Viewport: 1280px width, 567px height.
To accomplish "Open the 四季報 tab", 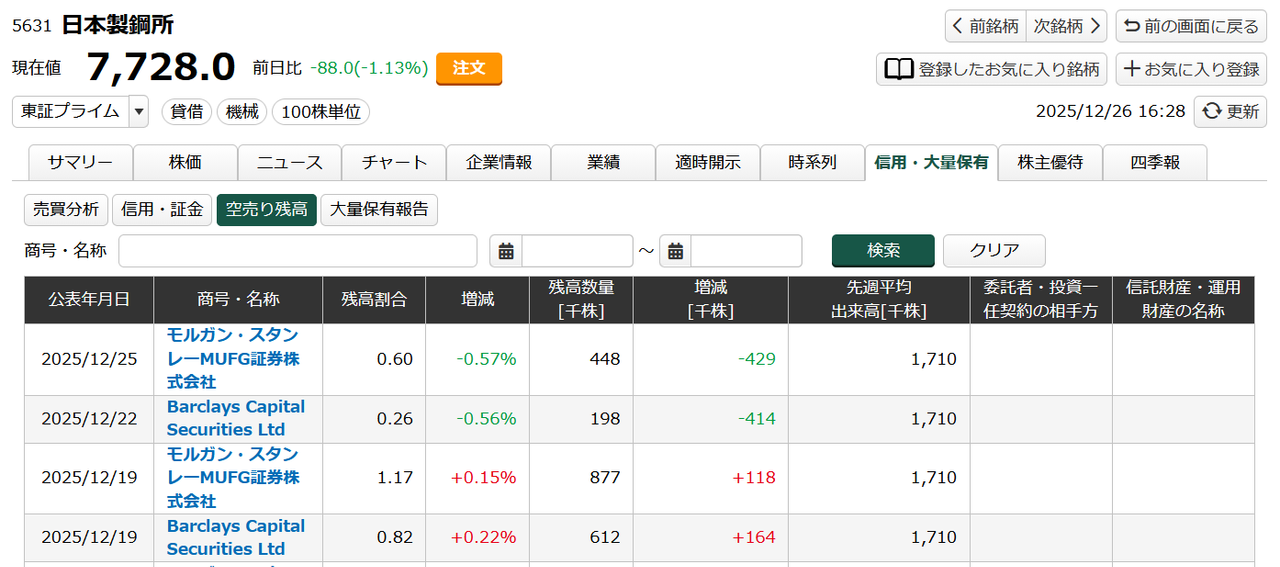I will coord(1154,162).
